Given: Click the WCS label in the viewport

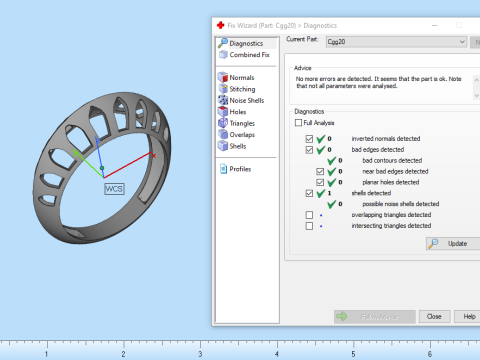Looking at the screenshot, I should (x=114, y=189).
